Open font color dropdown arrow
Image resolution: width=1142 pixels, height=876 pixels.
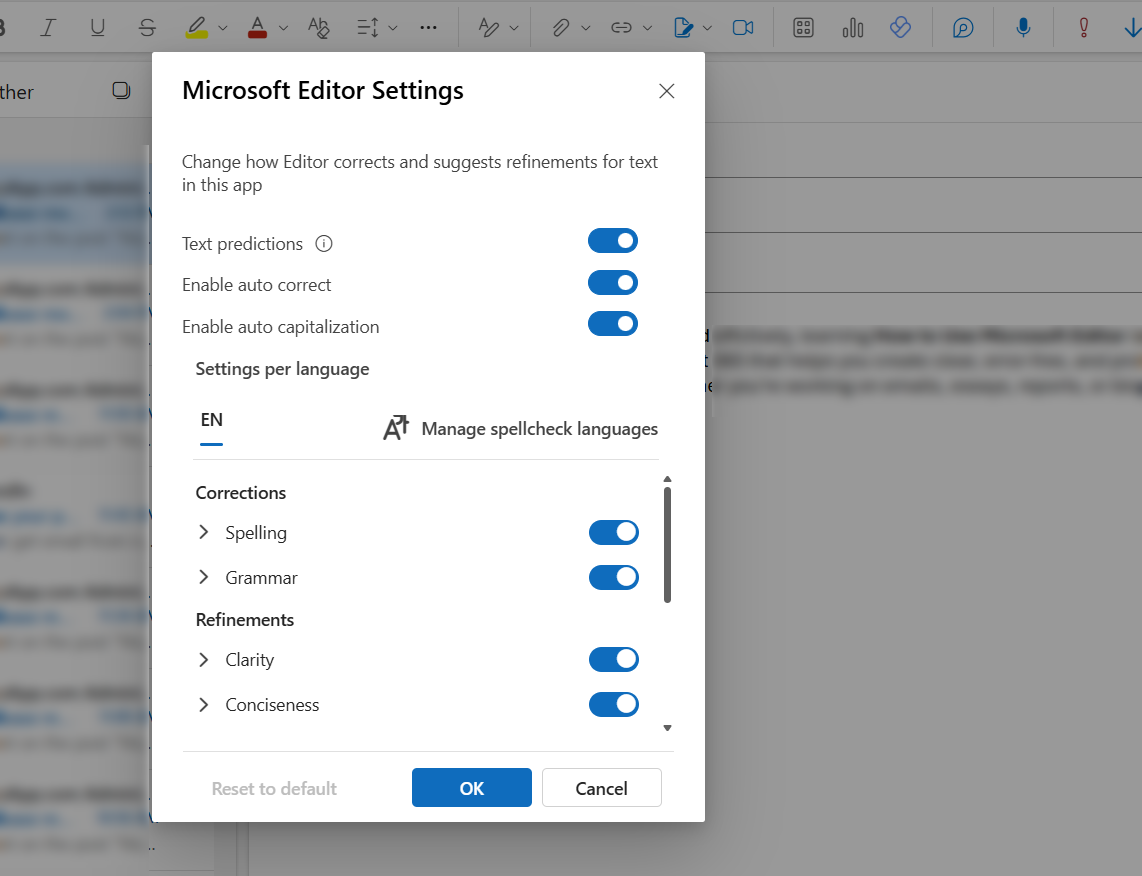click(283, 28)
